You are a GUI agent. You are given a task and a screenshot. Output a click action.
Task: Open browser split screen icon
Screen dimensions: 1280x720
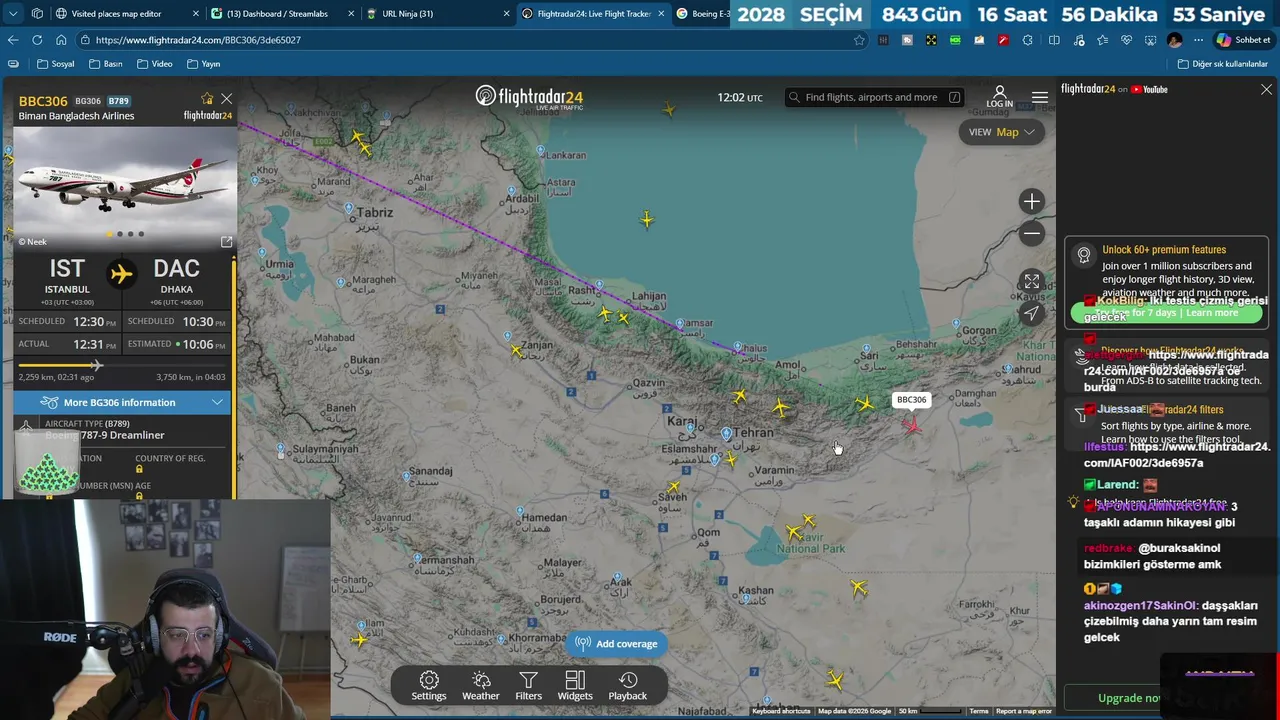point(1054,40)
